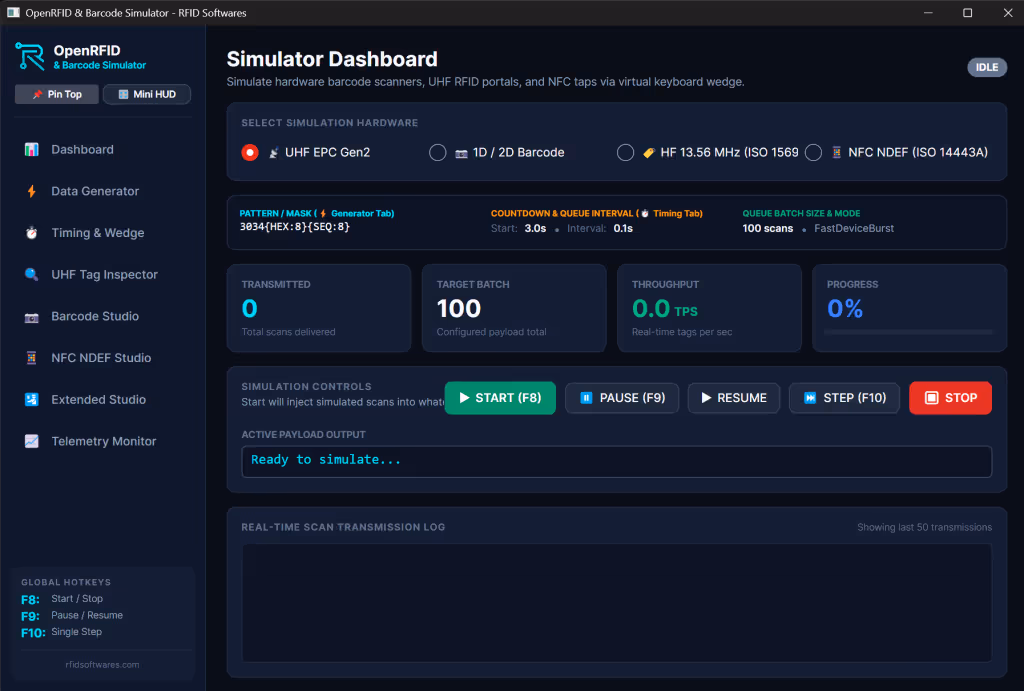
Task: Select the NFC NDEF (ISO 14443A) radio button
Action: [x=813, y=153]
